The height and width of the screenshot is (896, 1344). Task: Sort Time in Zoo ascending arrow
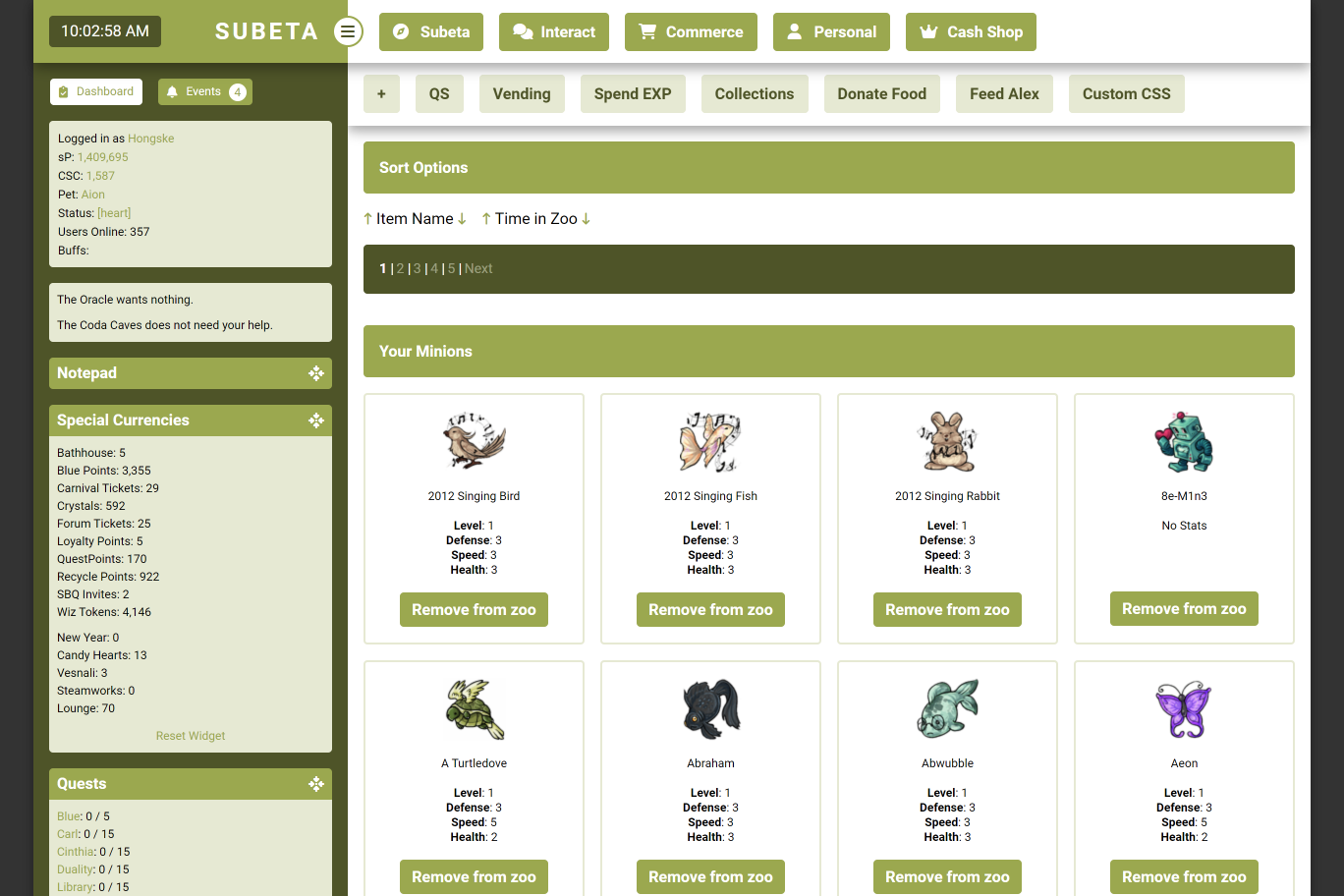pyautogui.click(x=486, y=219)
